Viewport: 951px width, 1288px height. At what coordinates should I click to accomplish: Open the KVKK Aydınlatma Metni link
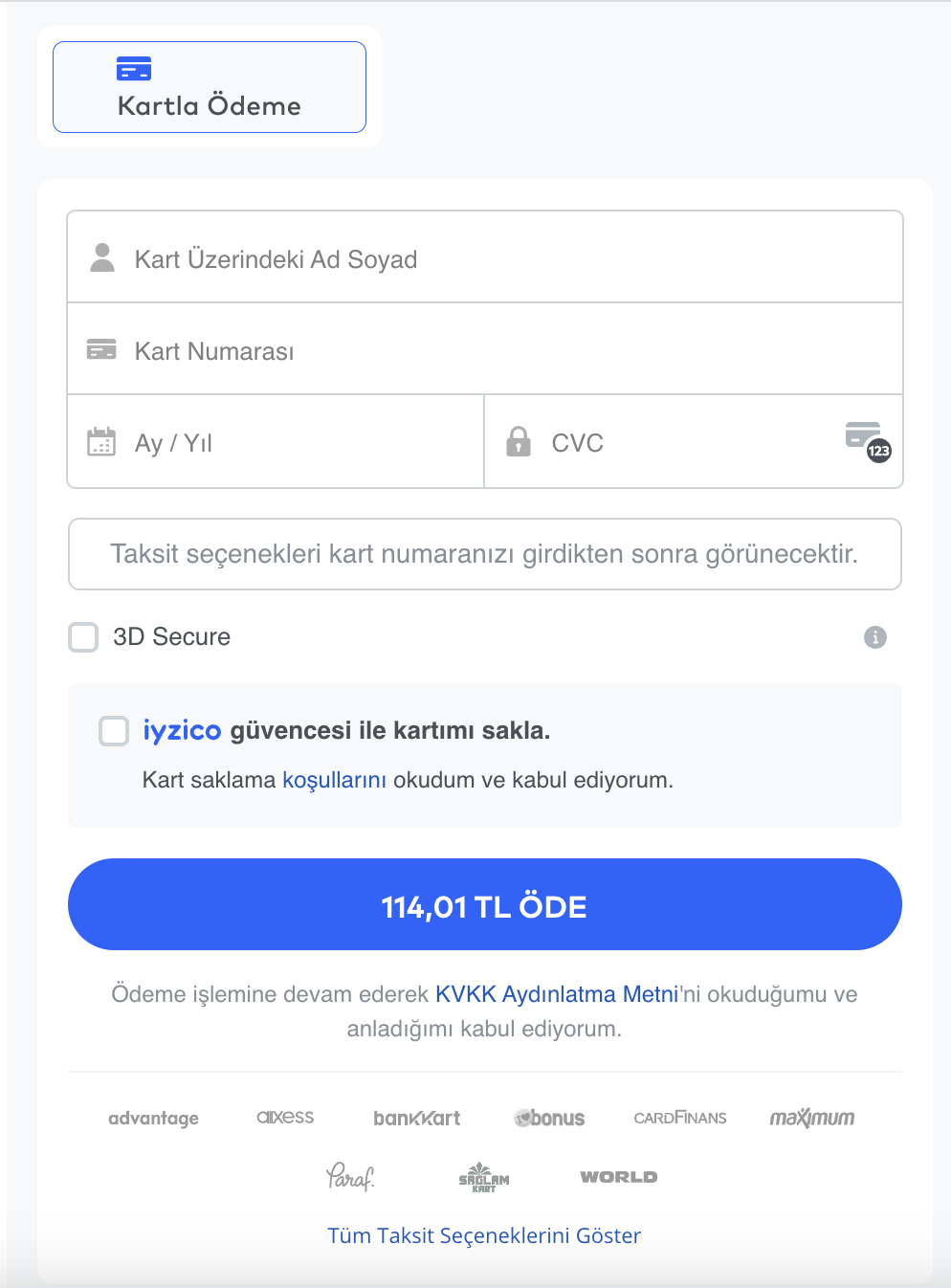[556, 994]
